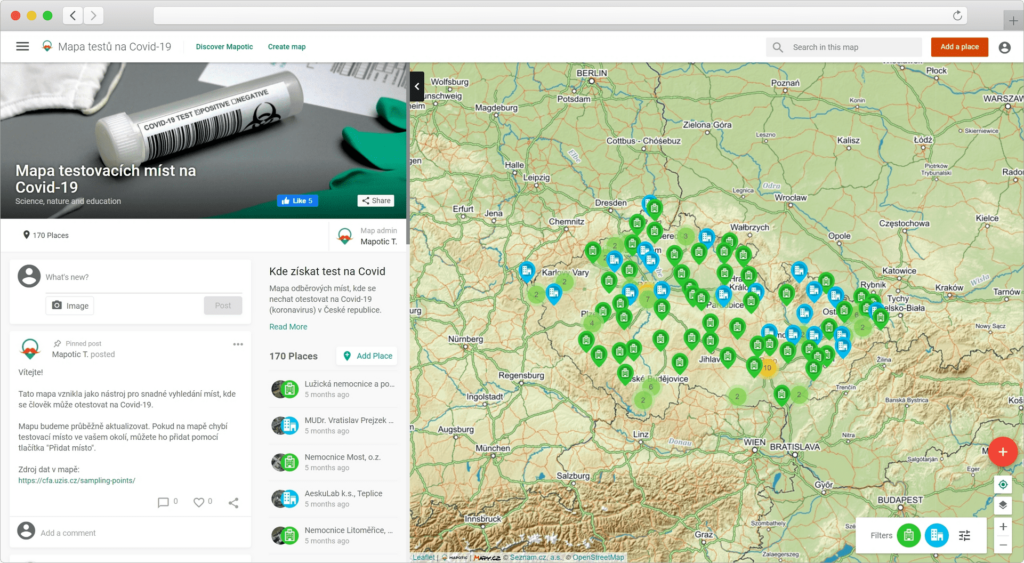1024x563 pixels.
Task: Toggle the green hospital category filter
Action: click(x=908, y=536)
